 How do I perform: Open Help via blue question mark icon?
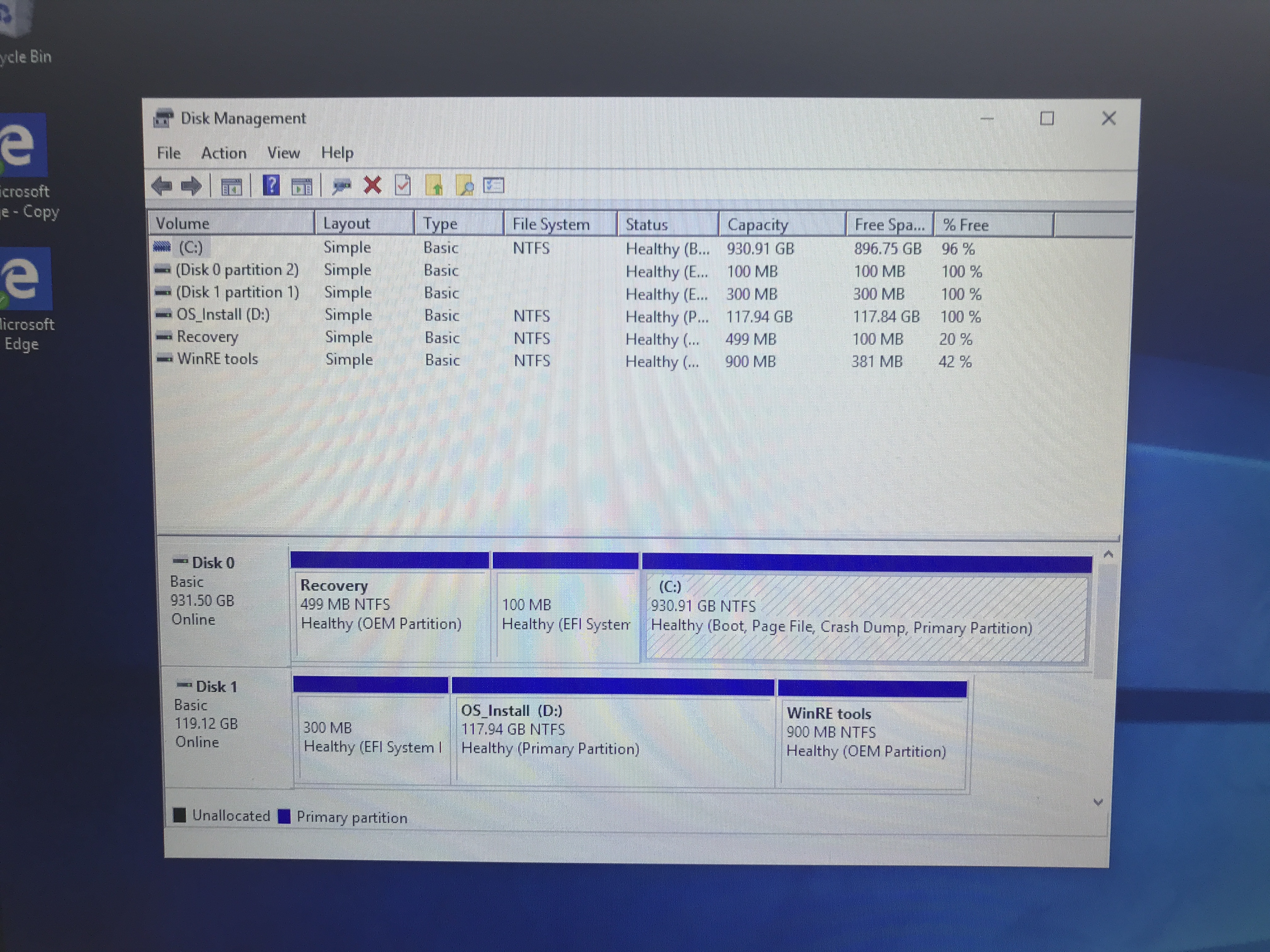pyautogui.click(x=271, y=185)
